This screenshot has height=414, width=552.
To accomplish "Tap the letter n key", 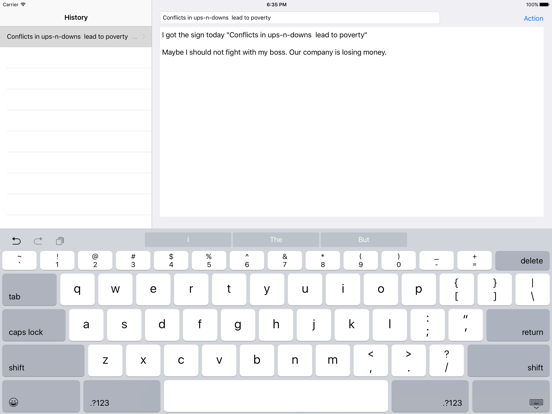I will click(x=295, y=360).
